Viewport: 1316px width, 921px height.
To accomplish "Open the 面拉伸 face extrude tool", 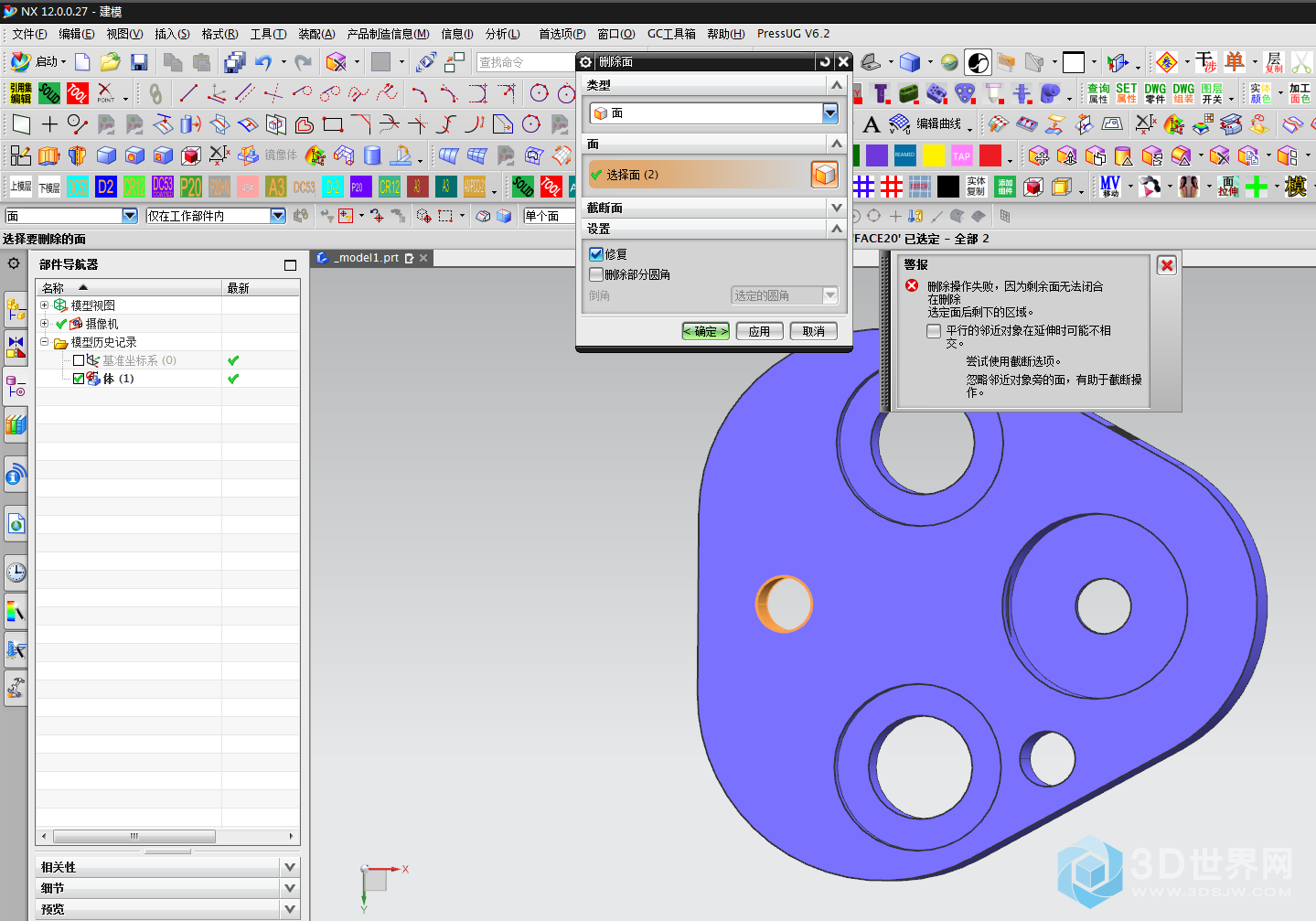I will pos(1228,187).
